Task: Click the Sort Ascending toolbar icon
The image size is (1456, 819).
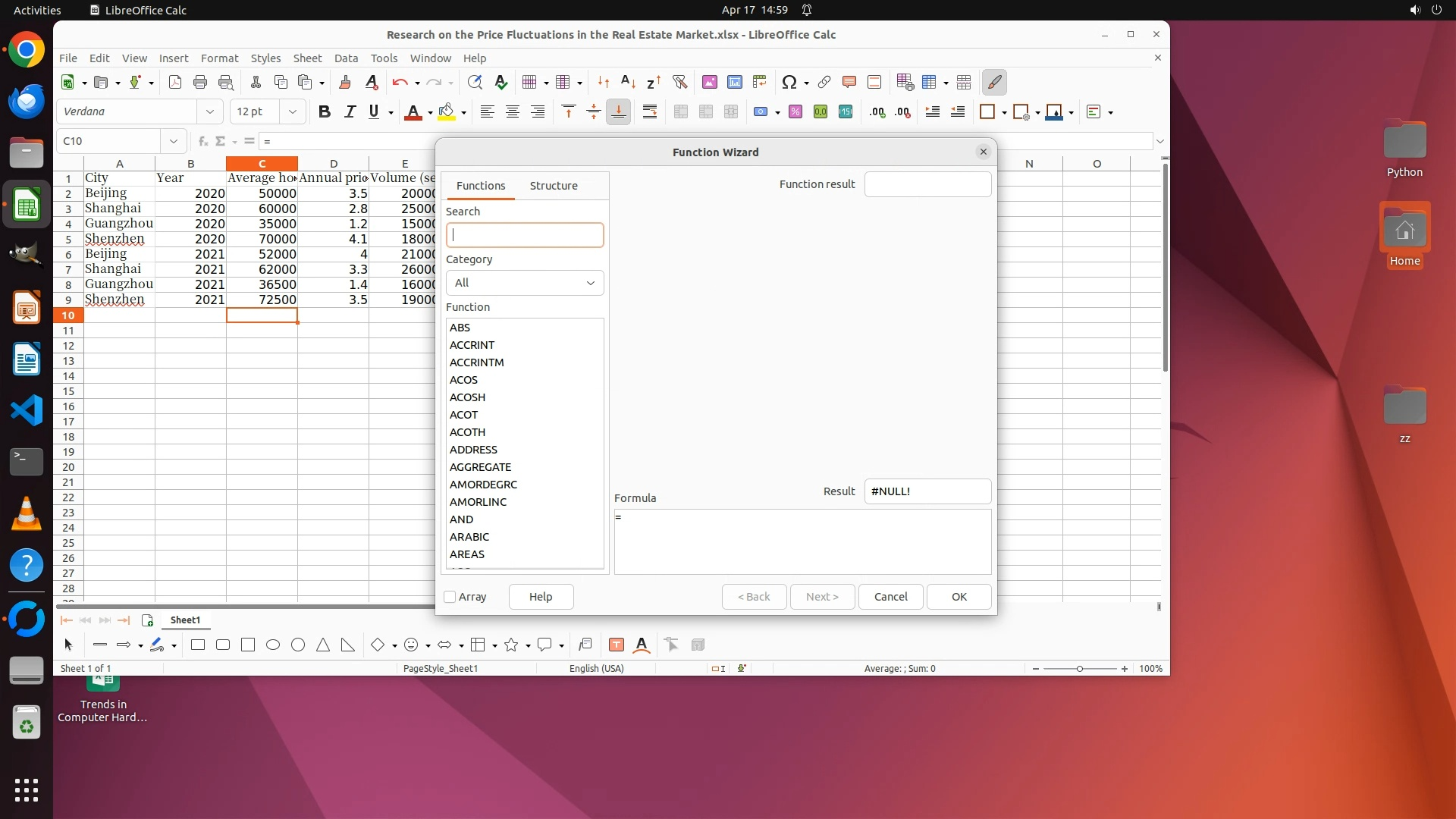Action: (x=628, y=82)
